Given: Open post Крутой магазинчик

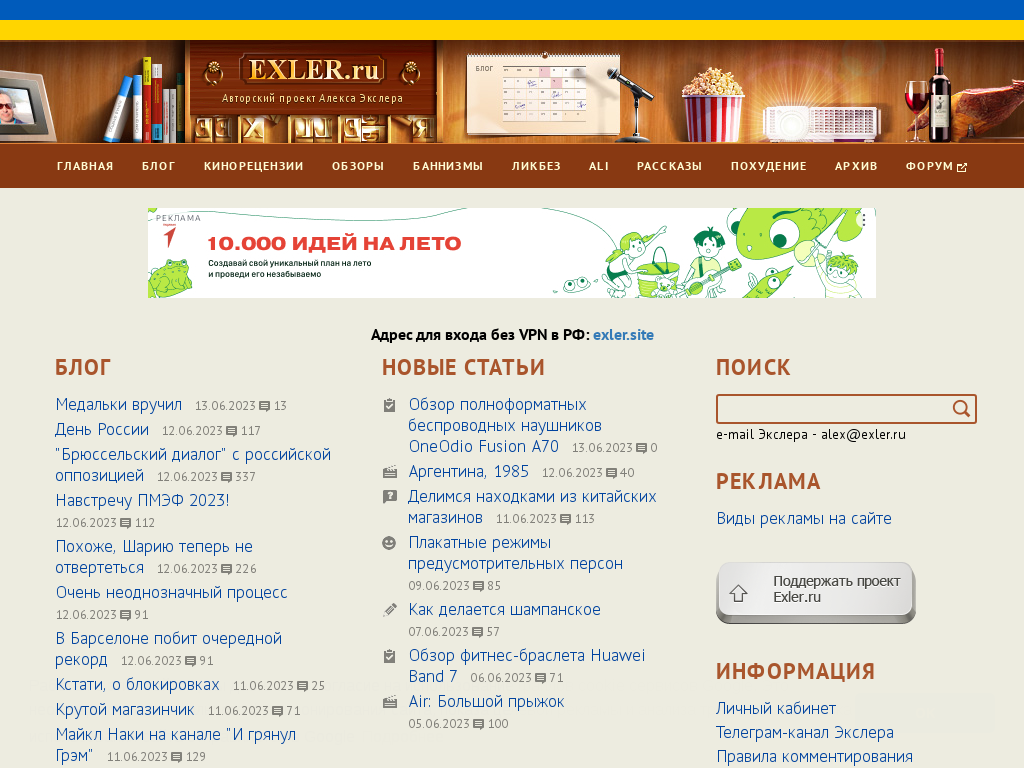Looking at the screenshot, I should point(125,709).
